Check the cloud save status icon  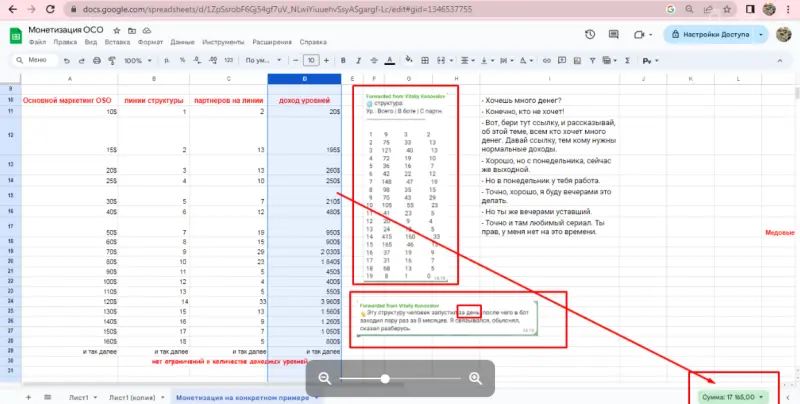(146, 31)
